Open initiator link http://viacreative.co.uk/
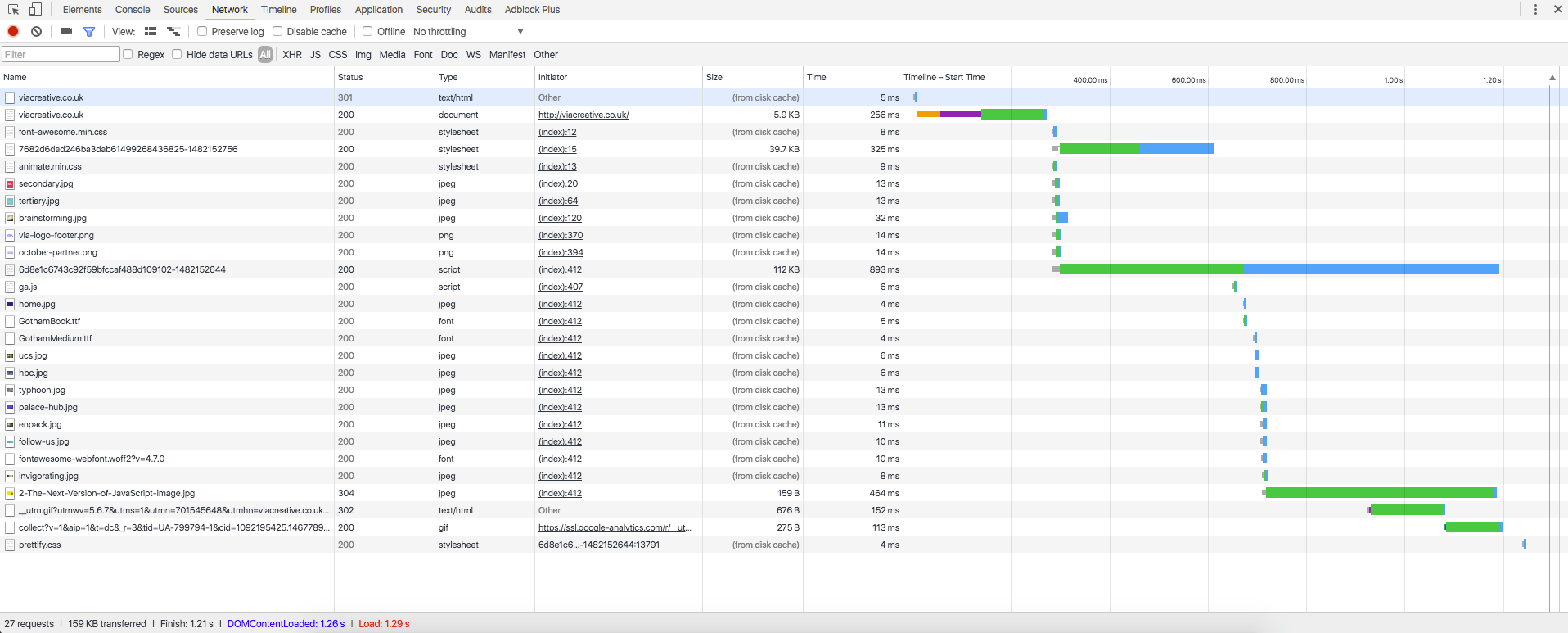 [583, 115]
